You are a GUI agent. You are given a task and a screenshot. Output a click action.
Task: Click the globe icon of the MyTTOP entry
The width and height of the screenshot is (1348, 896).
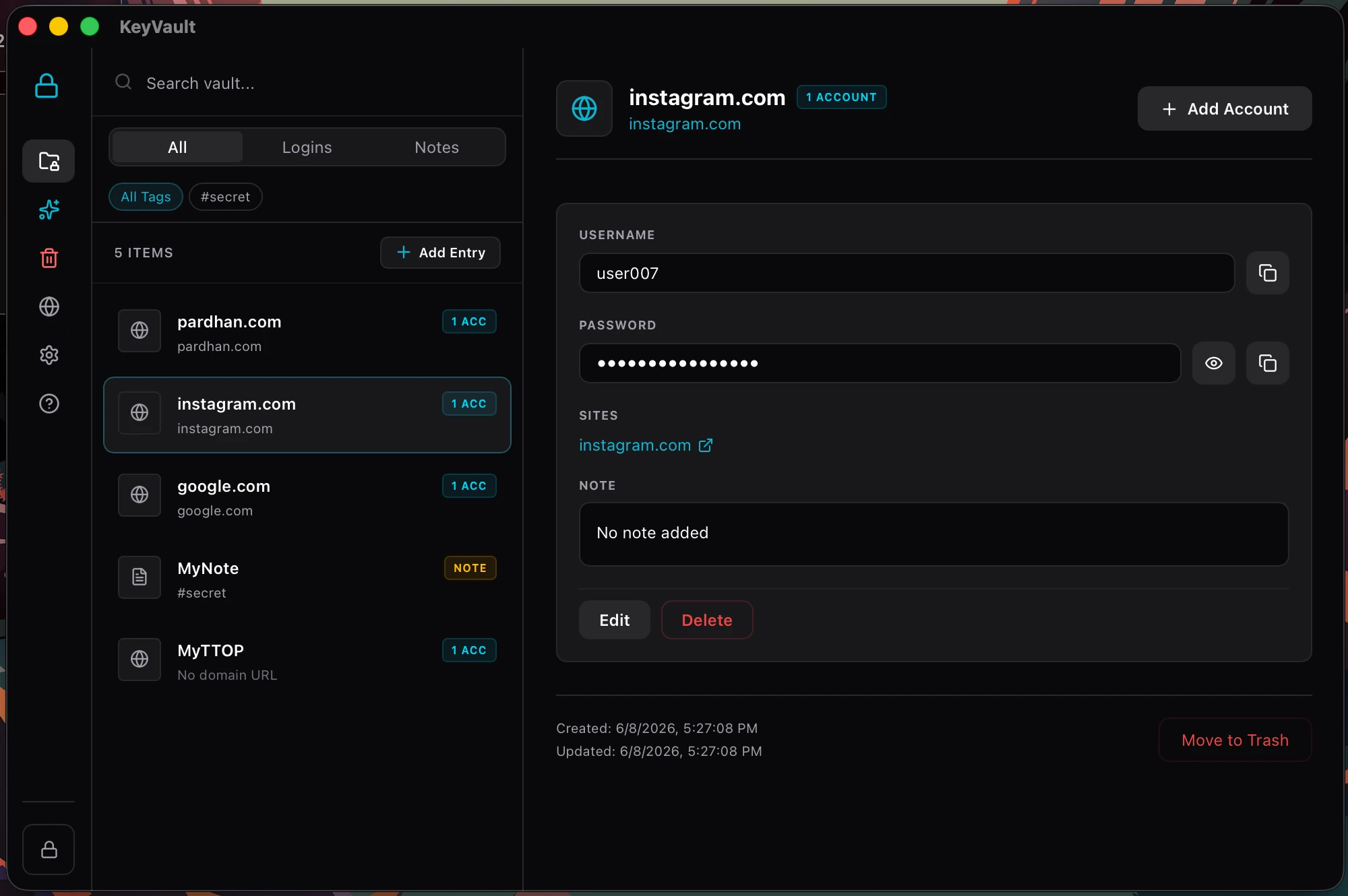coord(140,659)
